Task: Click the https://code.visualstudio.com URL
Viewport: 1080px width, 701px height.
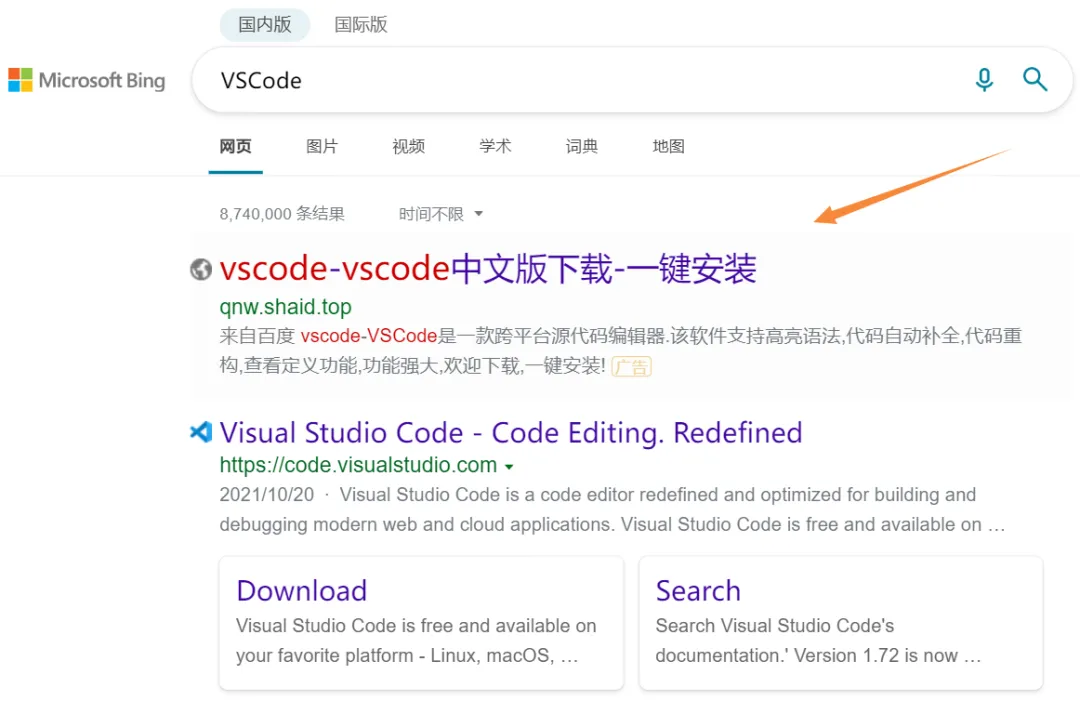Action: pos(358,465)
